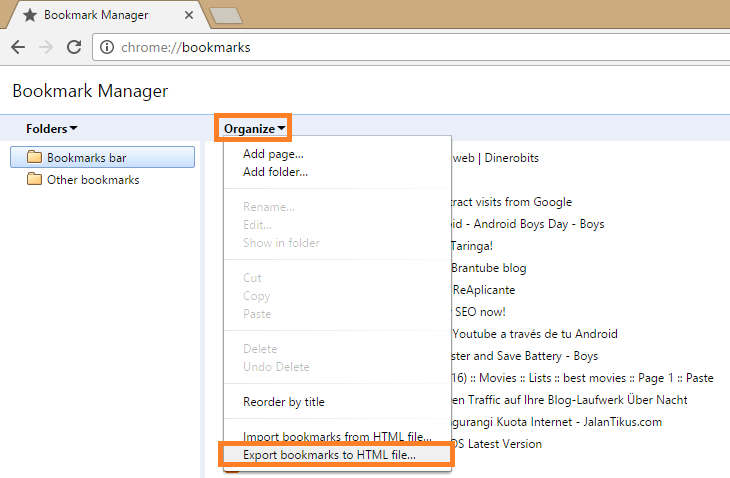Click the Bookmarks bar folder icon
The height and width of the screenshot is (478, 730).
coord(34,157)
